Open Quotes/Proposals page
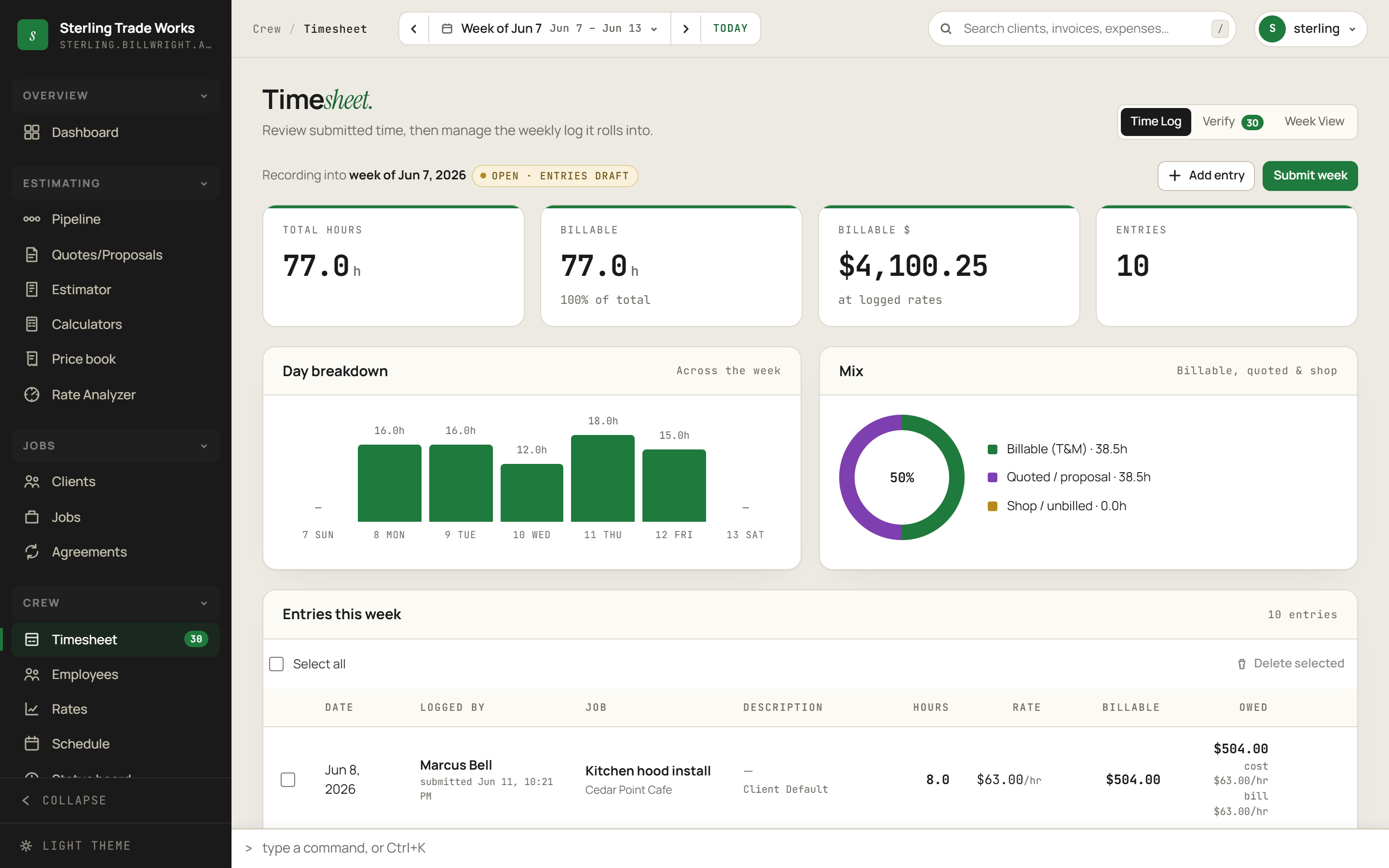The height and width of the screenshot is (868, 1389). point(115,254)
